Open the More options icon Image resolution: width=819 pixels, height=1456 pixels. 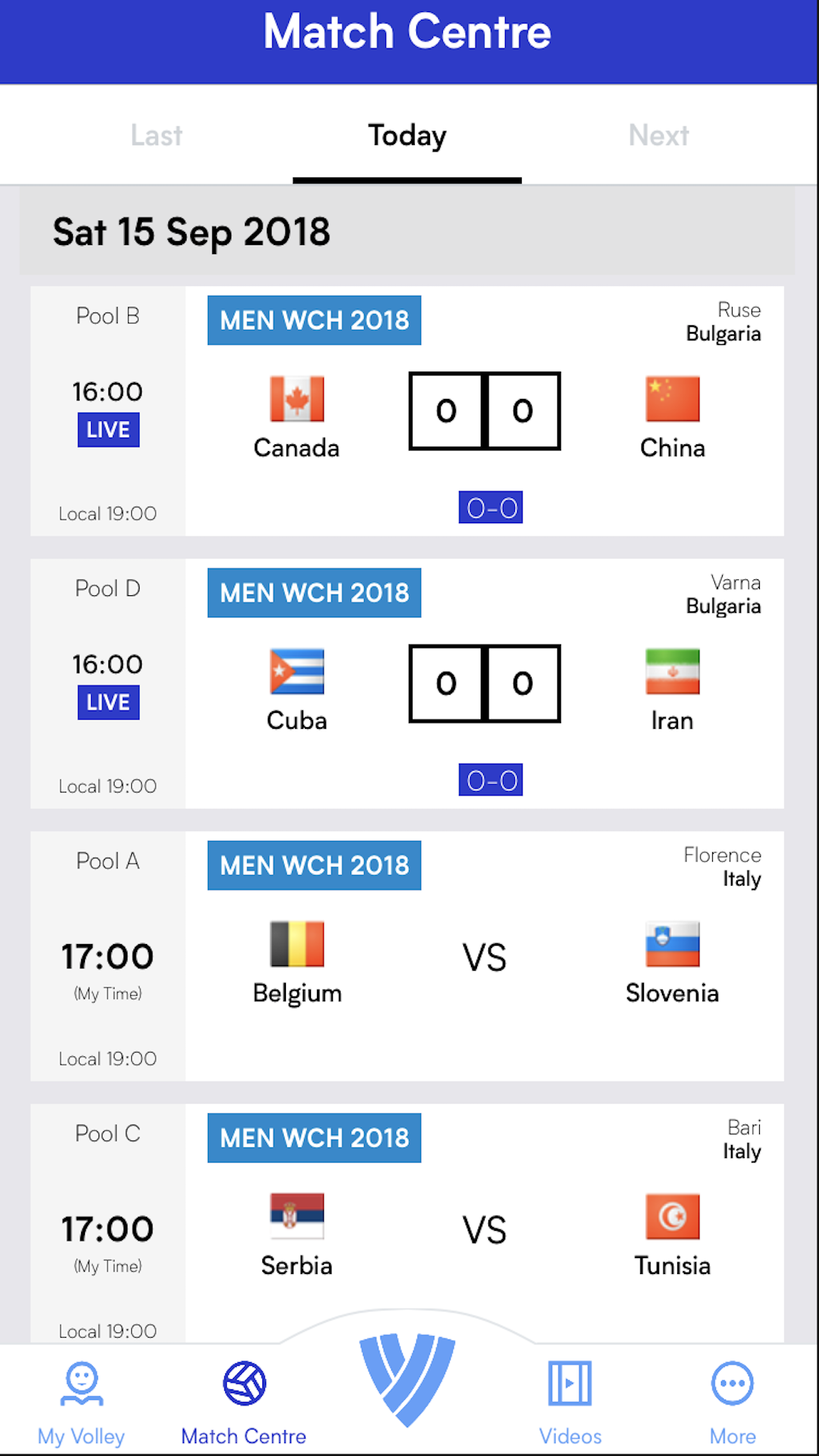coord(732,1383)
